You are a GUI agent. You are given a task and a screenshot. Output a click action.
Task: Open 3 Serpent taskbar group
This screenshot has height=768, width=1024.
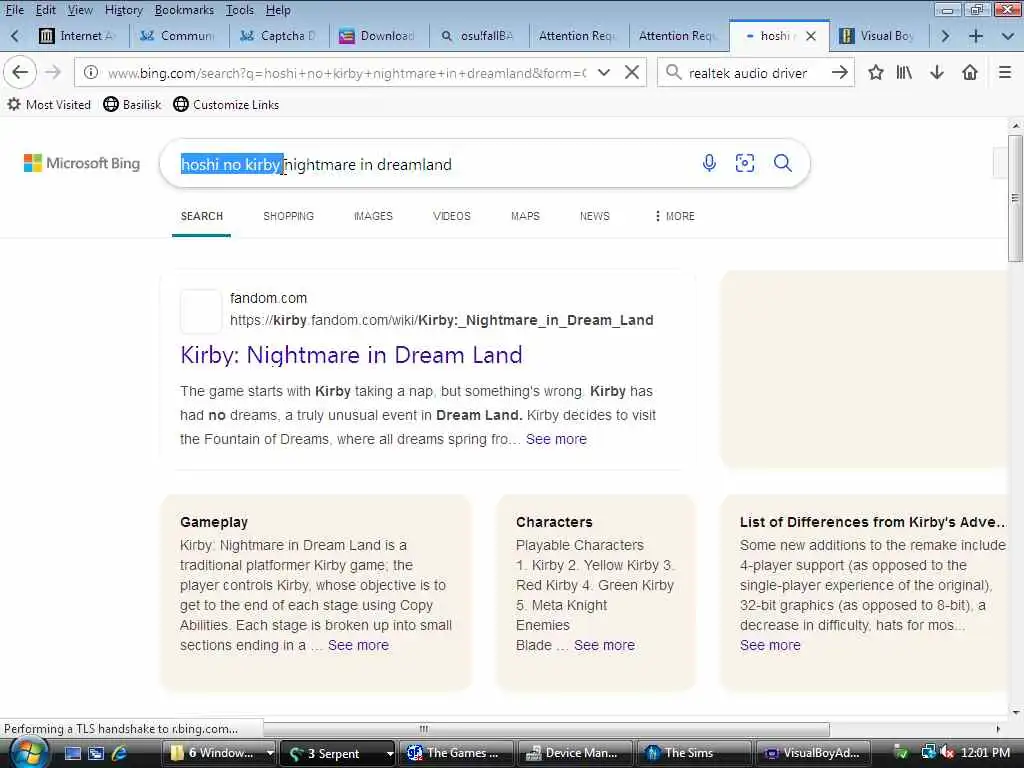coord(338,753)
